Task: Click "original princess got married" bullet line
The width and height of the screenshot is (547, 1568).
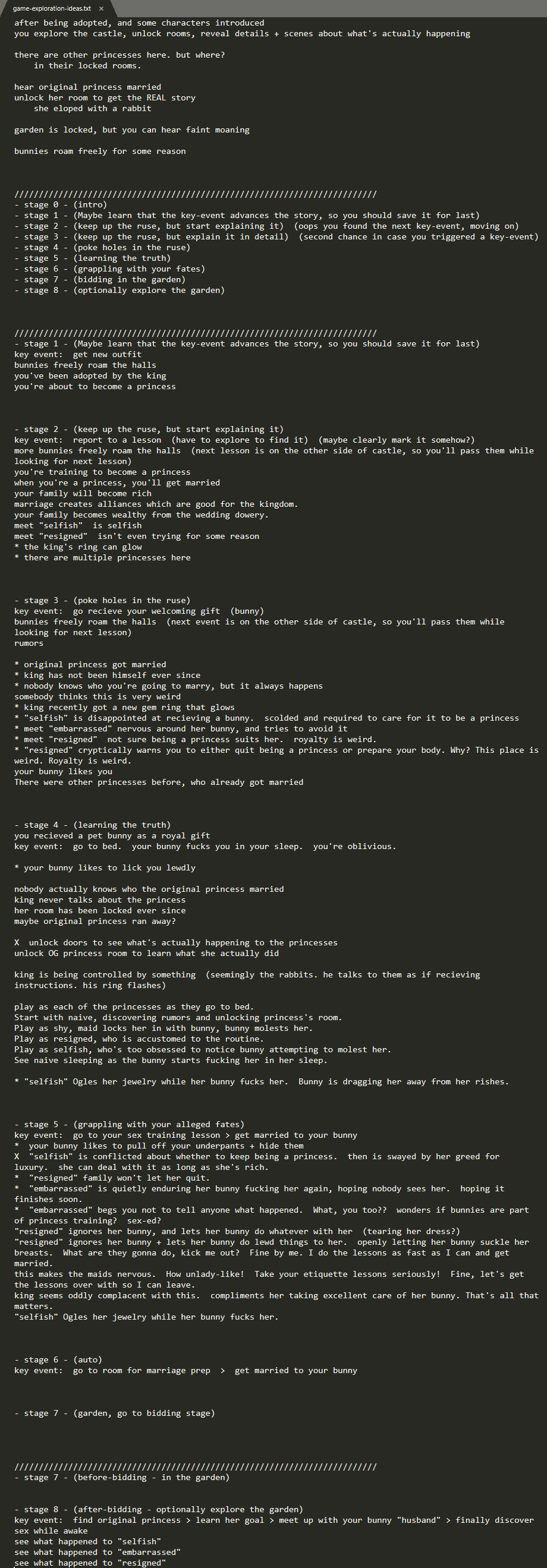Action: point(90,665)
